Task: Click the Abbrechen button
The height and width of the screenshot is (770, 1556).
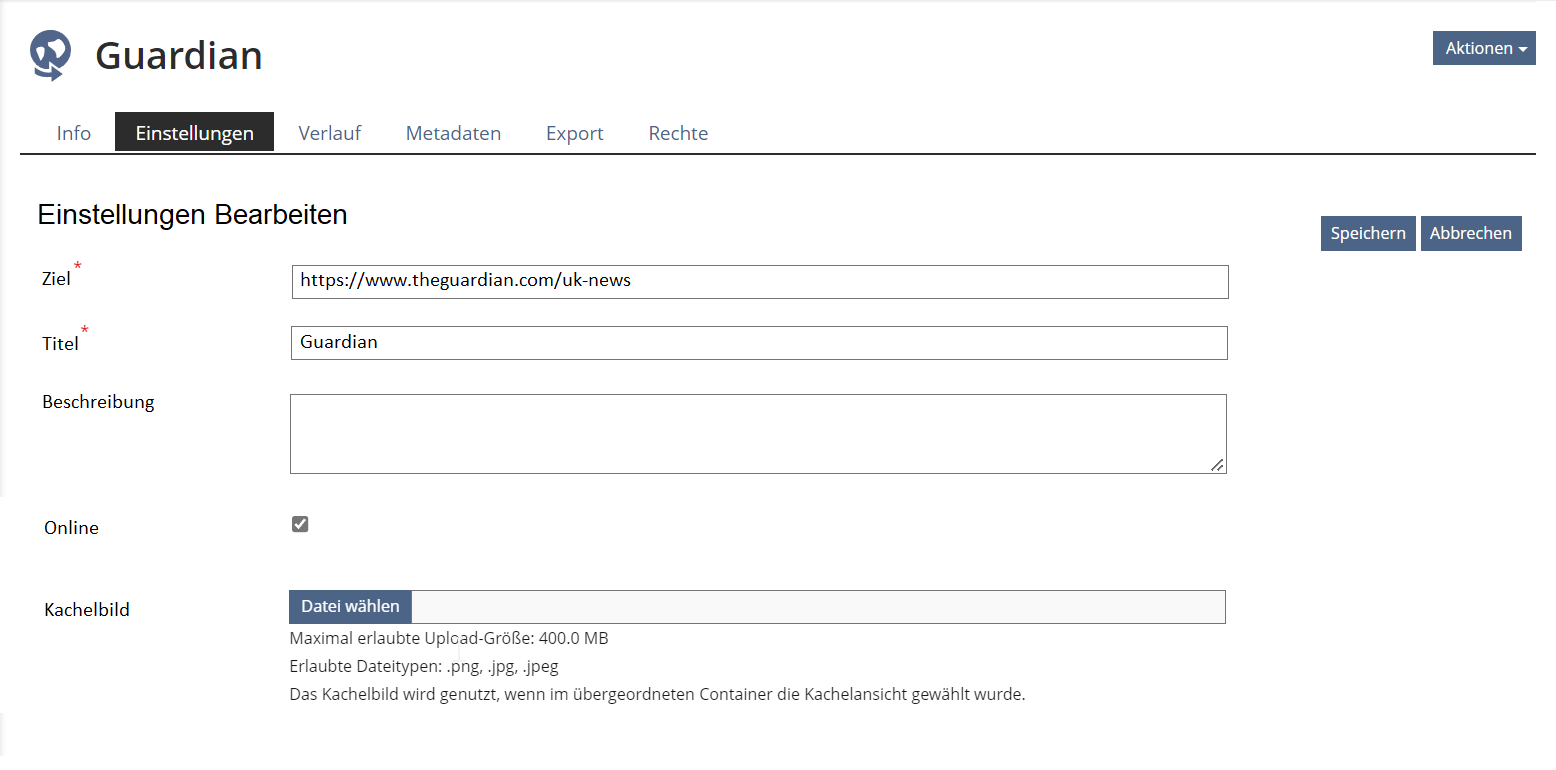Action: click(x=1471, y=233)
